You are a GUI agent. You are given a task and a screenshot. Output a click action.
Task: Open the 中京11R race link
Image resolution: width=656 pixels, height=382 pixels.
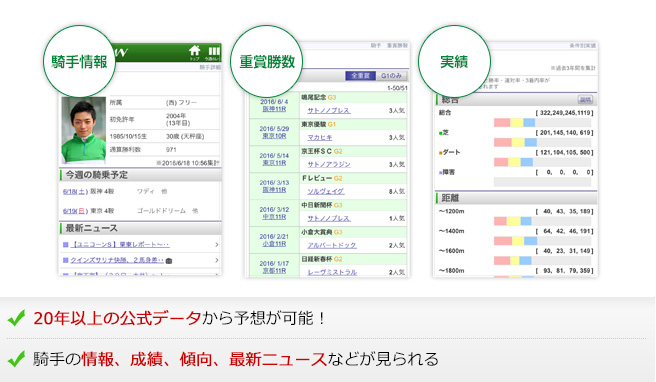tap(274, 217)
